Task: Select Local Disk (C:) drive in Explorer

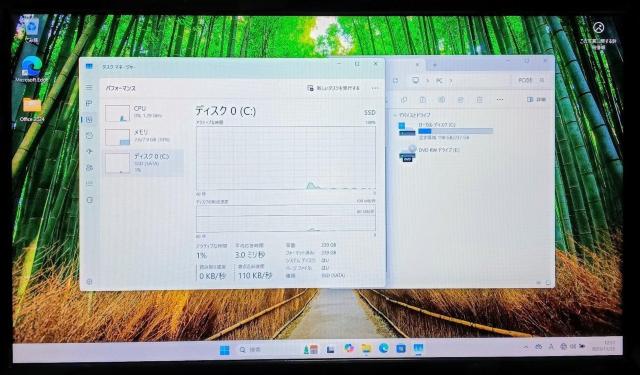Action: tap(446, 131)
